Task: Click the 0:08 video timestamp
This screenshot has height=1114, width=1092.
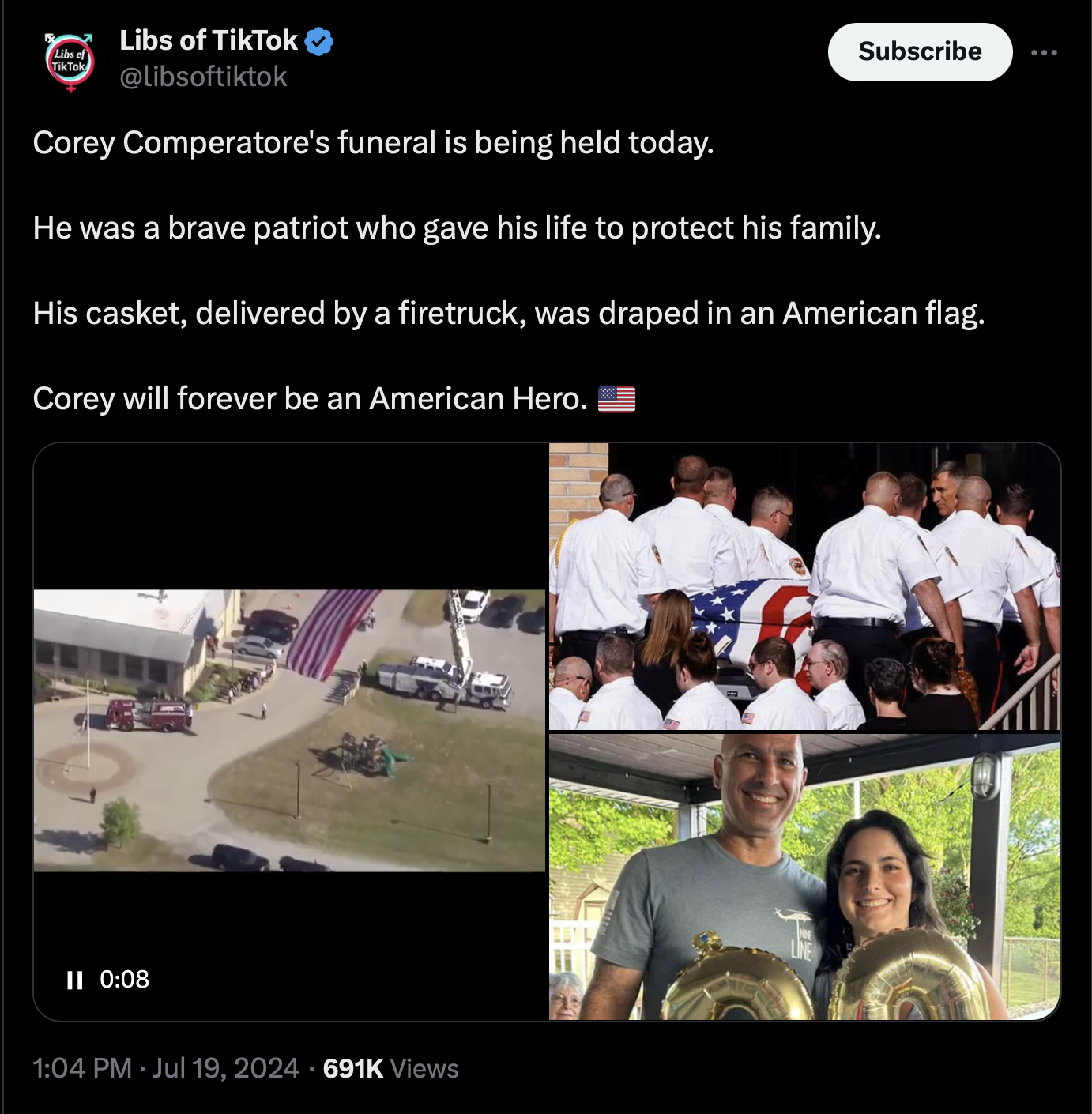Action: [125, 980]
